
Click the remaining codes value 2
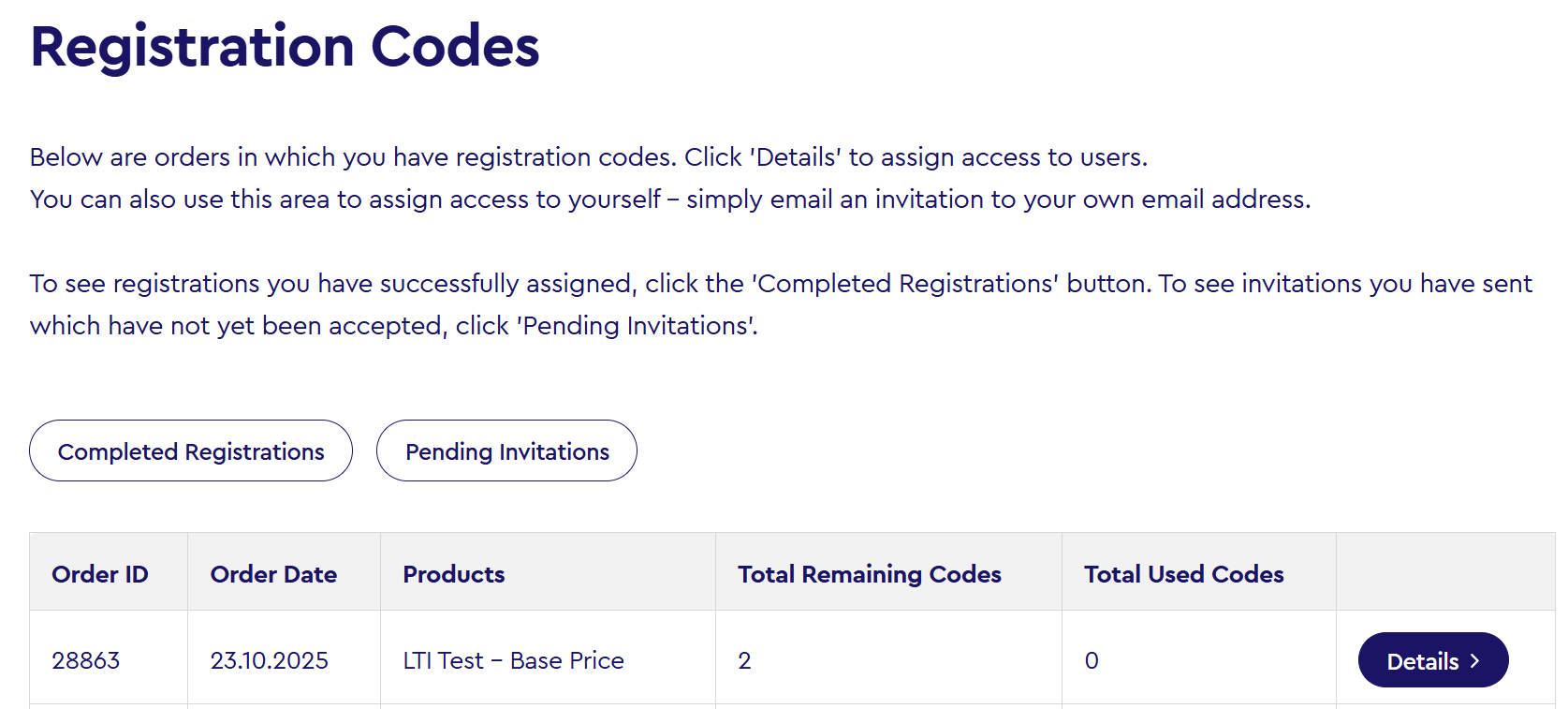click(x=744, y=660)
